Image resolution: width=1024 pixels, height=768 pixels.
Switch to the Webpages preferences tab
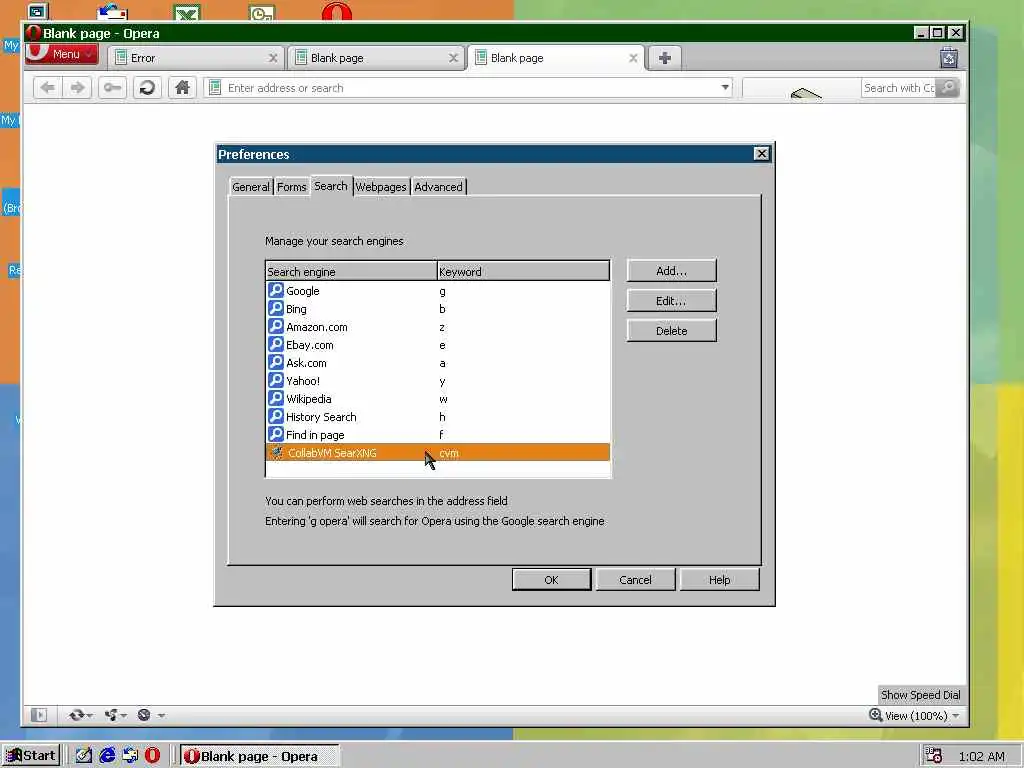(381, 187)
